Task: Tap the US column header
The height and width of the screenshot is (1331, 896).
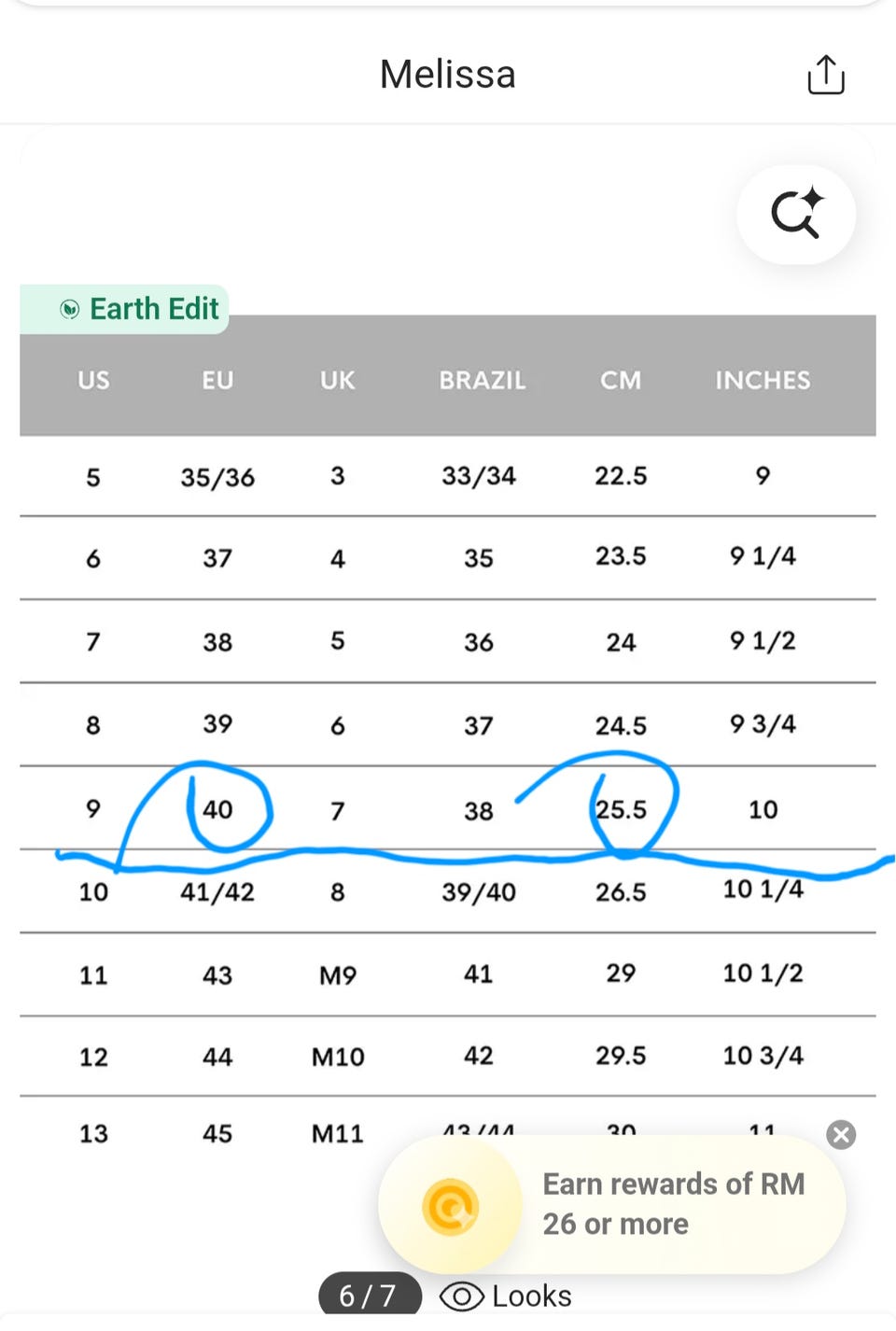Action: [93, 380]
